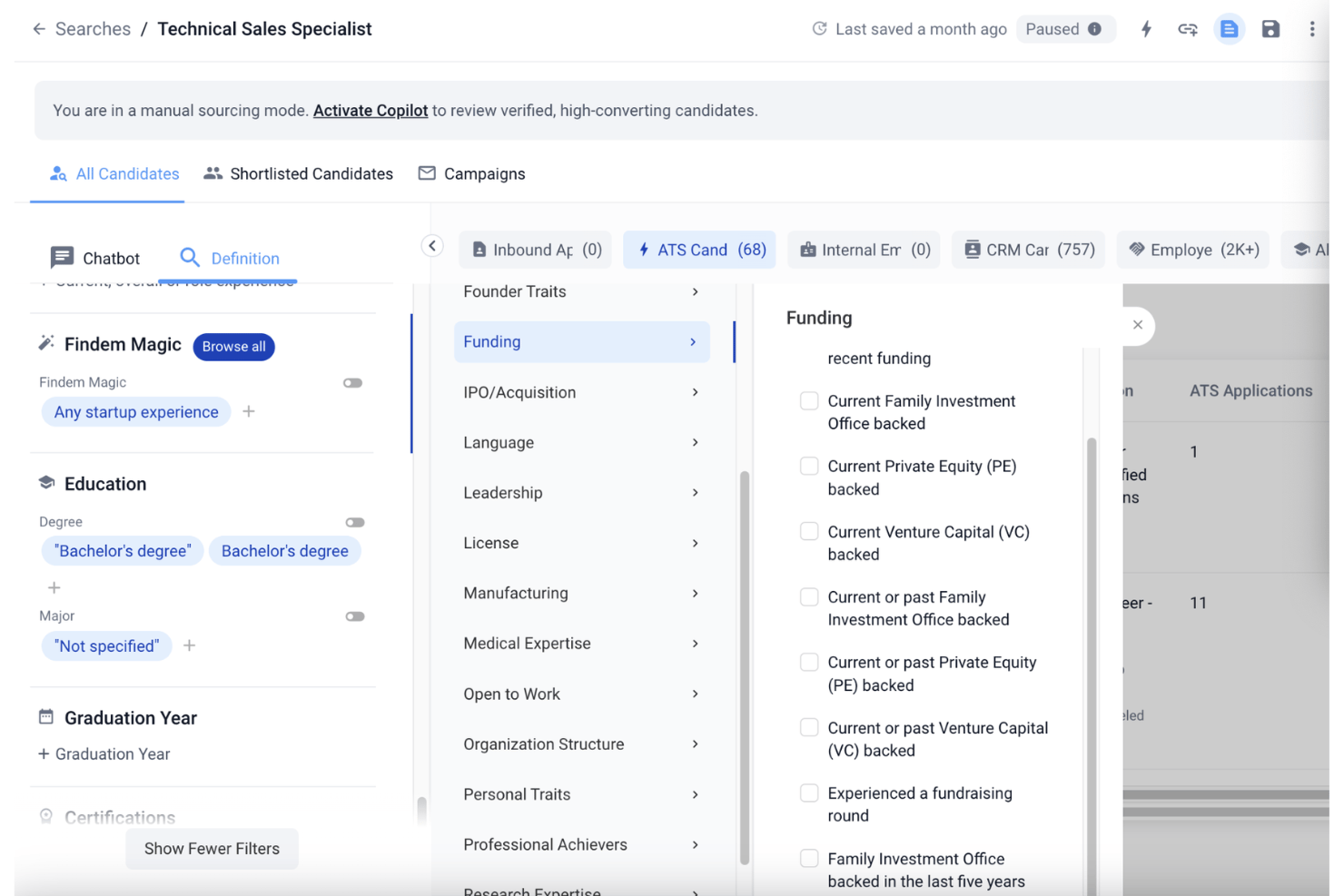The width and height of the screenshot is (1344, 896).
Task: Expand the Funding category
Action: click(581, 342)
